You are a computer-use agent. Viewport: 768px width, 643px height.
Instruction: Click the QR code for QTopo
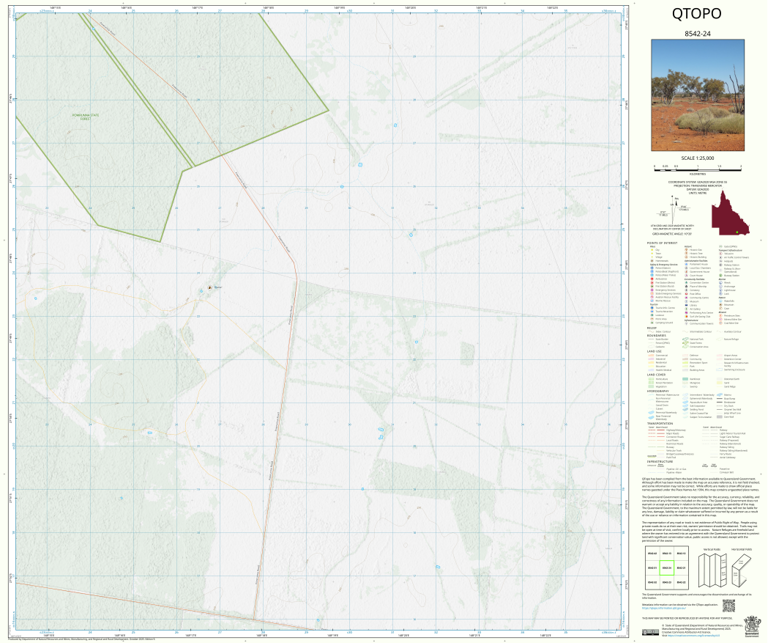click(729, 606)
